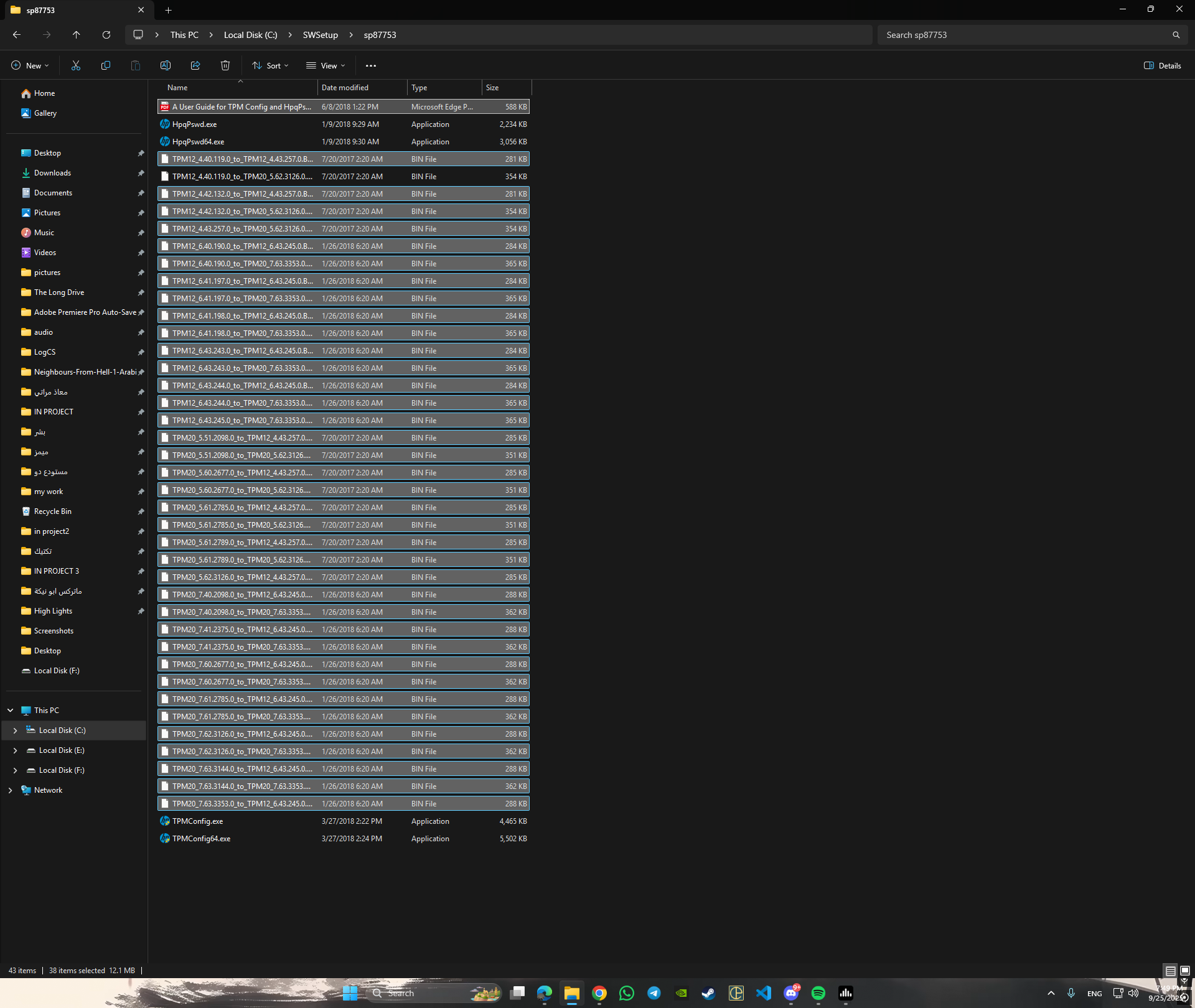Open the Sort dropdown
1195x1008 pixels.
(x=270, y=65)
